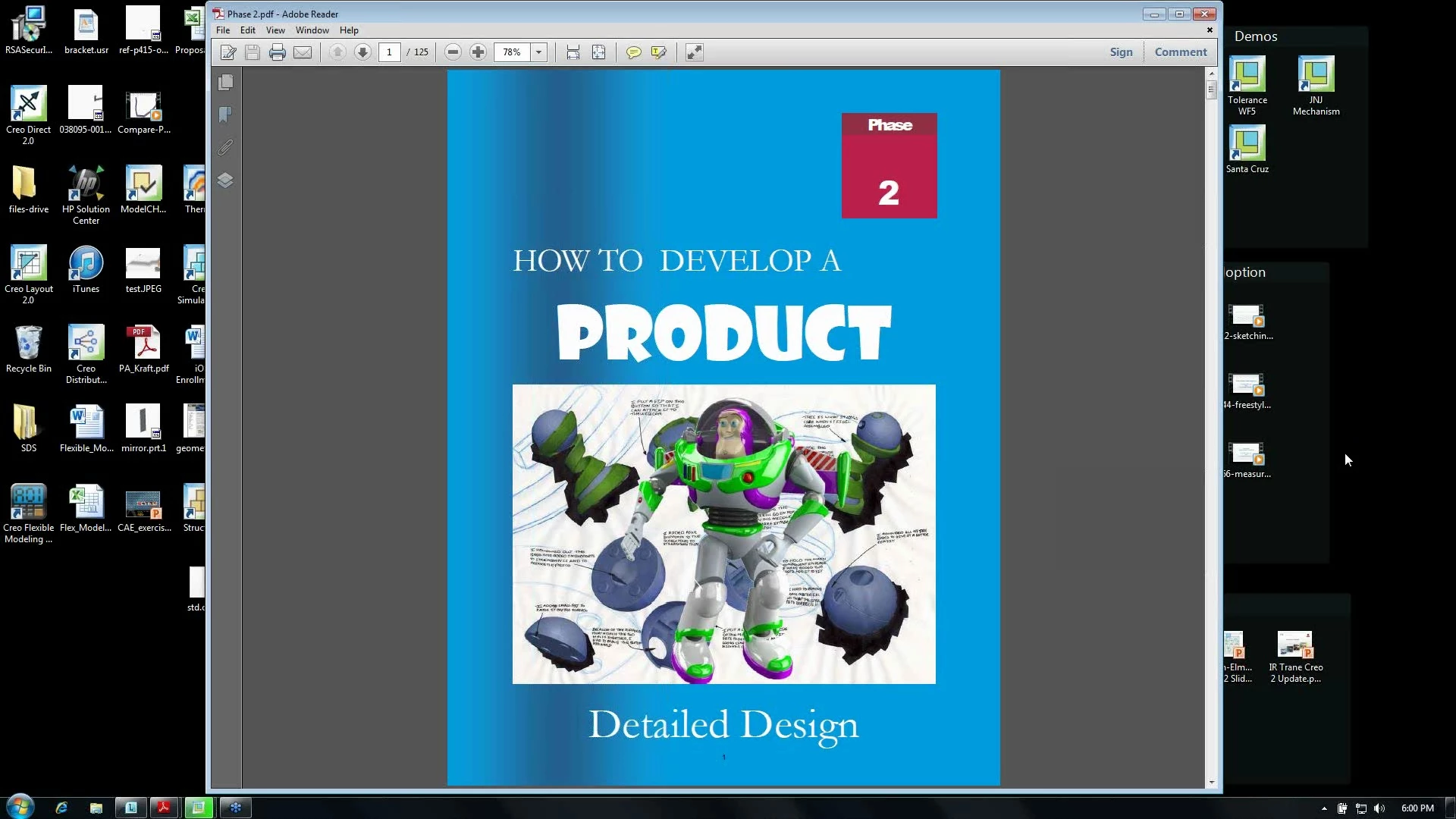Click the email envelope toolbar icon
1456x819 pixels.
(303, 52)
